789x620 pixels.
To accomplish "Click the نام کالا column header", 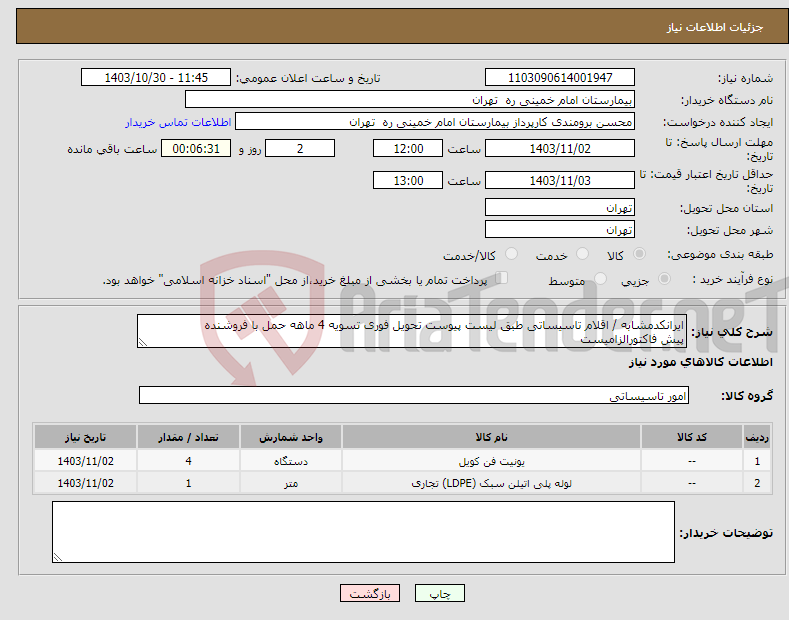I will coord(491,437).
